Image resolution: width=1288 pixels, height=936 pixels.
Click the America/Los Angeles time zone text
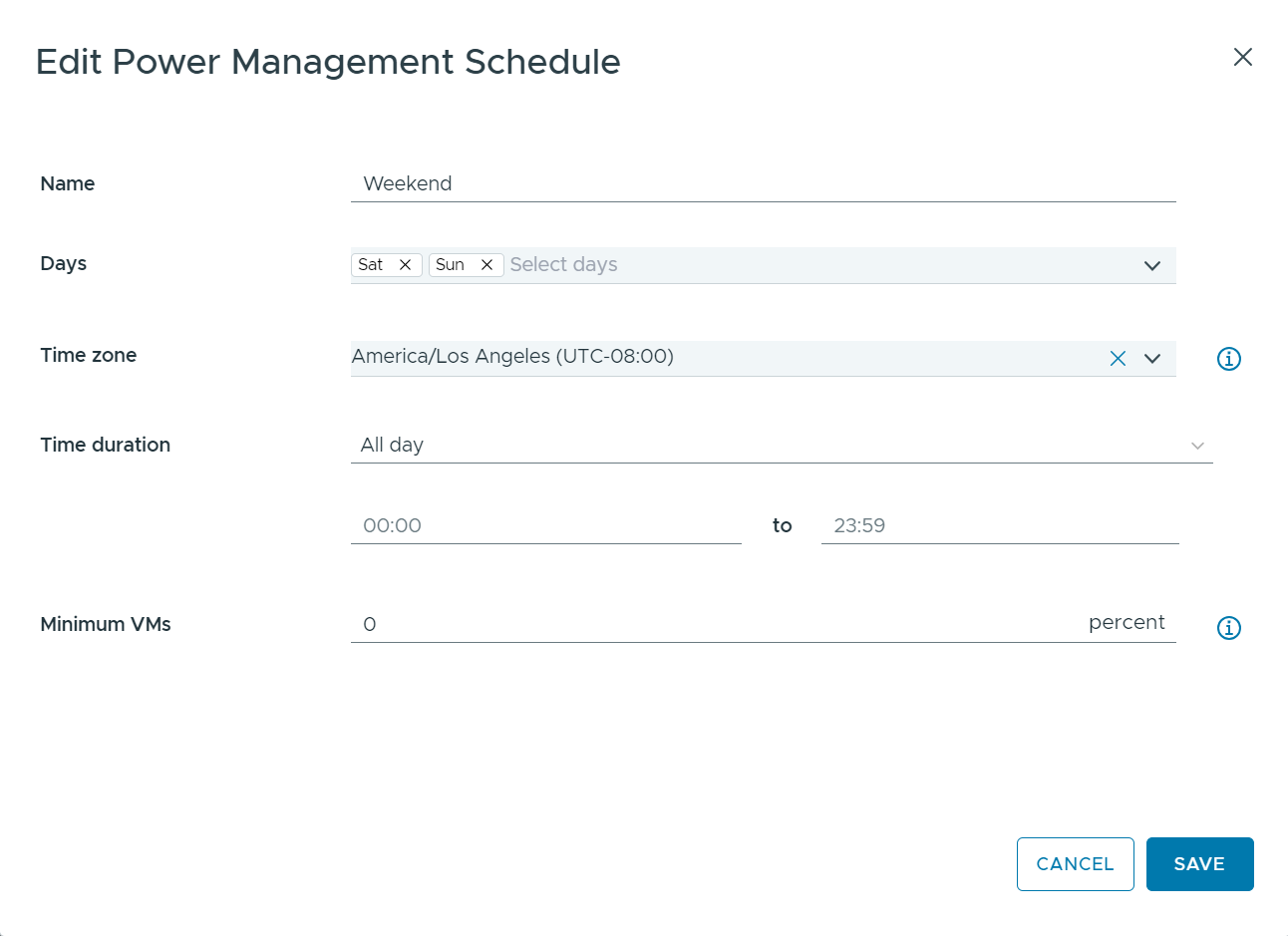[512, 357]
